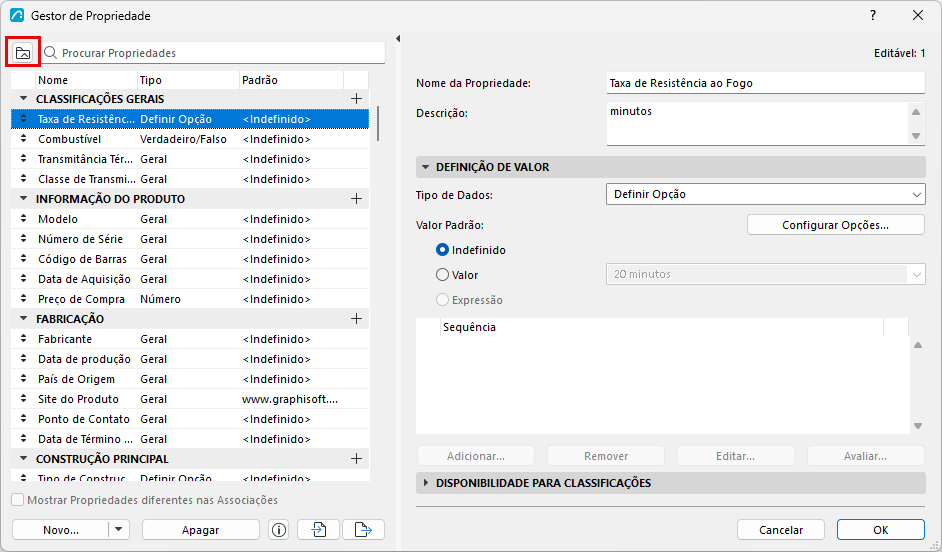942x552 pixels.
Task: Click the reorder handle of the Número de Série row
Action: [23, 238]
